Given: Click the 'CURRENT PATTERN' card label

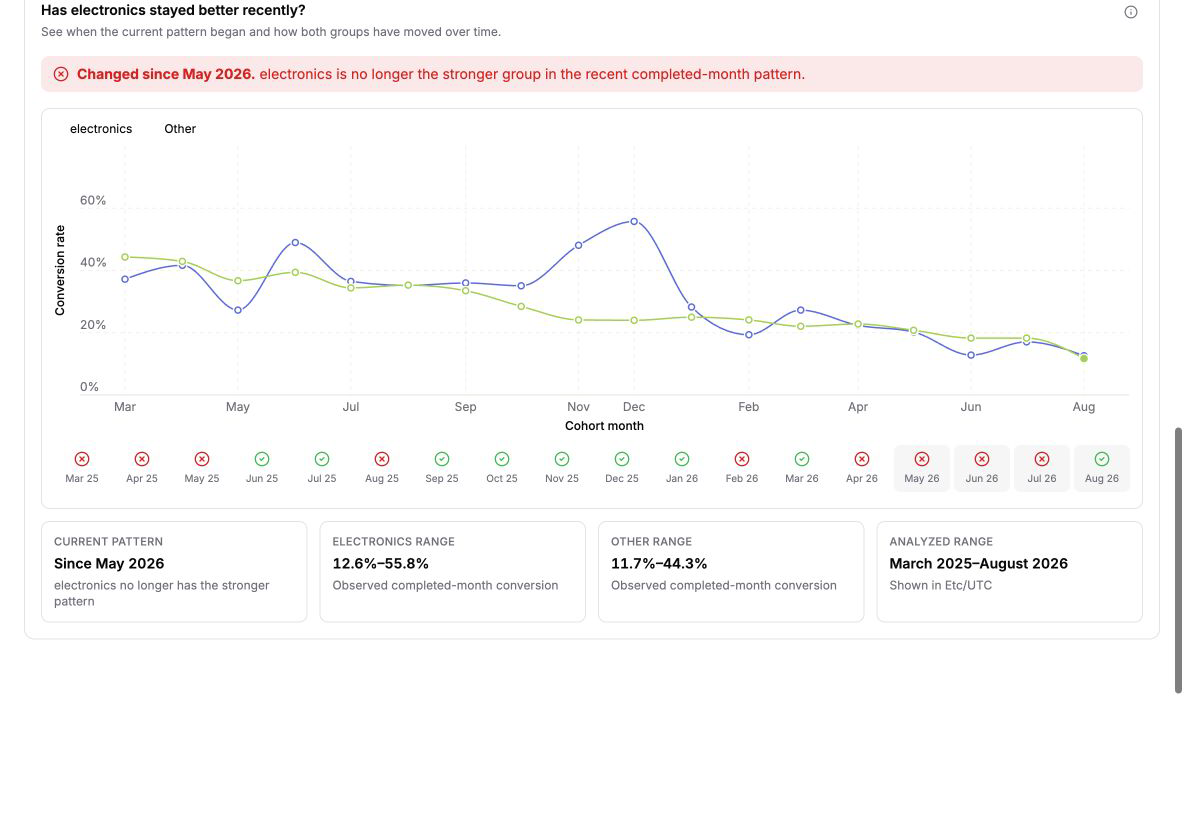Looking at the screenshot, I should pyautogui.click(x=109, y=541).
